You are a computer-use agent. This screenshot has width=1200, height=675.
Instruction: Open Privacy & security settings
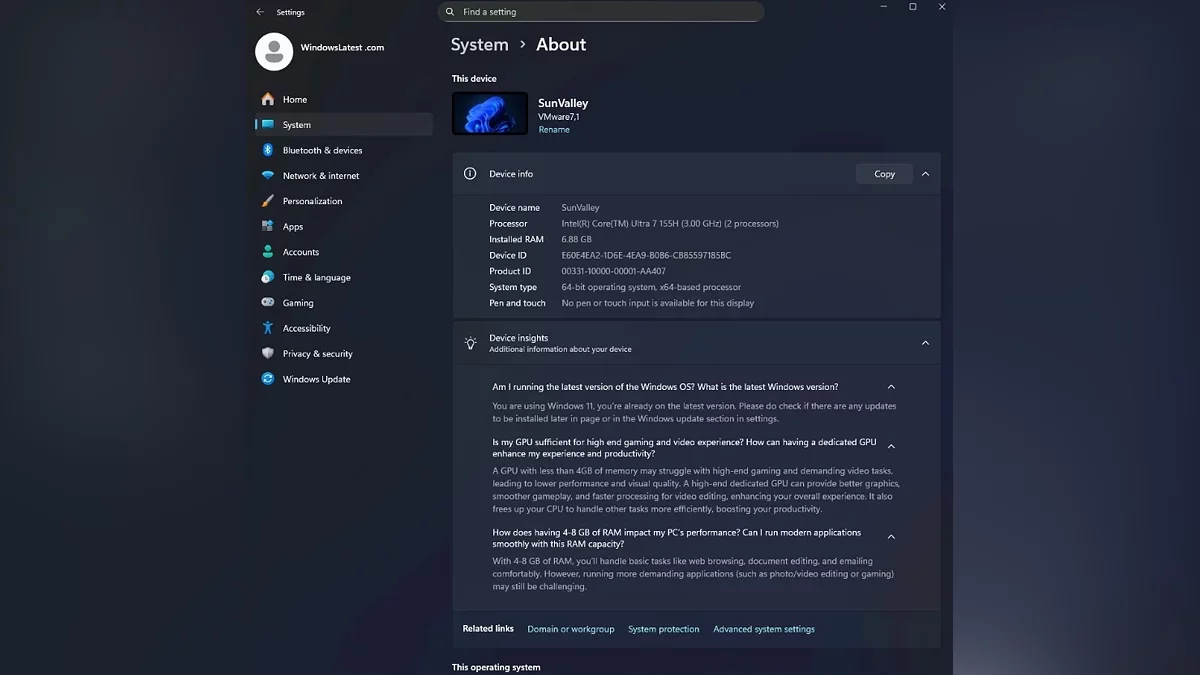coord(343,353)
